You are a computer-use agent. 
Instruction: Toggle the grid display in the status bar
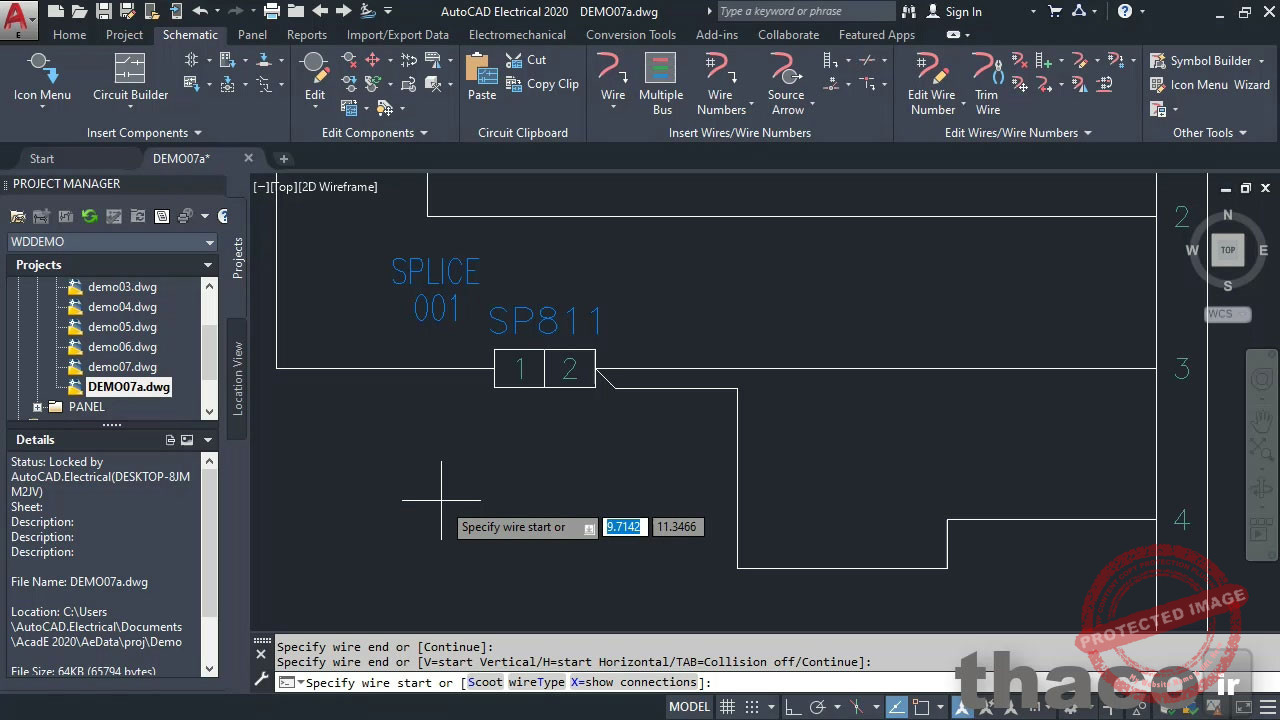tap(727, 706)
